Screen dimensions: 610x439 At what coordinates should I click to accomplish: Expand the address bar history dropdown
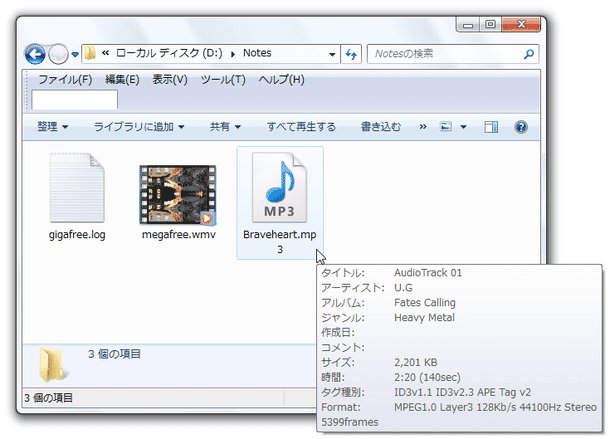point(332,54)
